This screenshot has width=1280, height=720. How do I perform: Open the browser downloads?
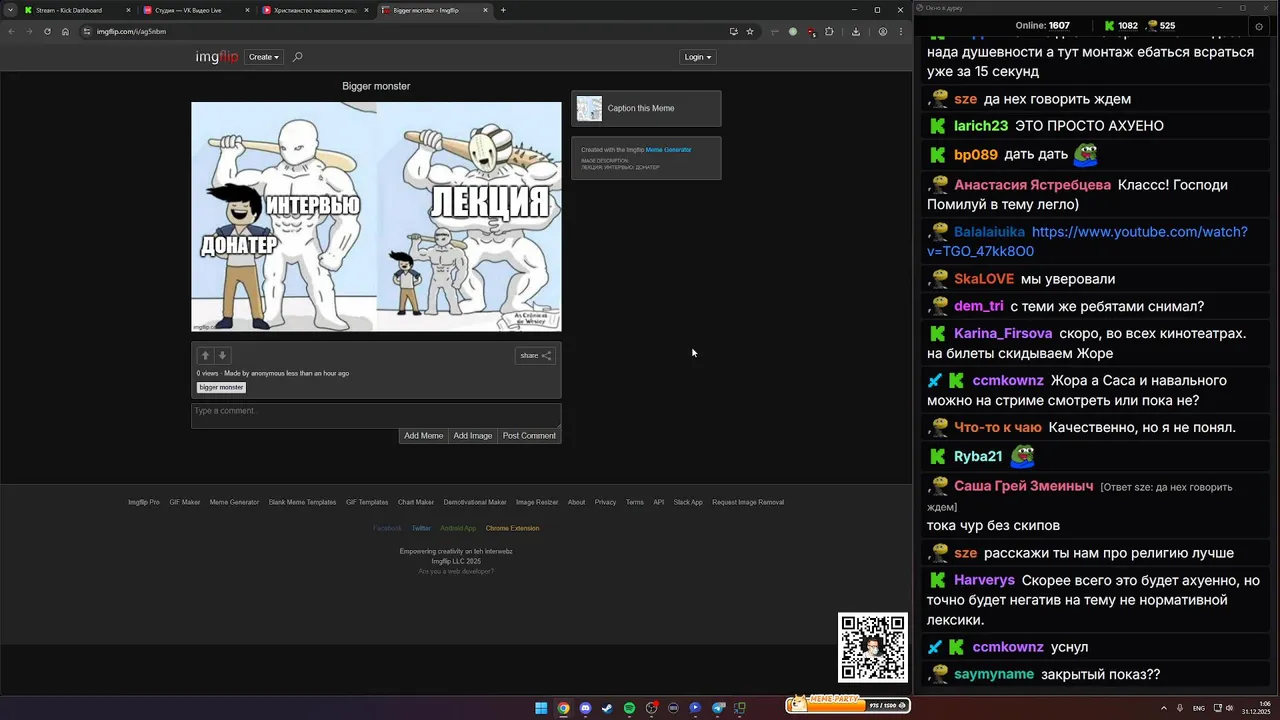[856, 31]
